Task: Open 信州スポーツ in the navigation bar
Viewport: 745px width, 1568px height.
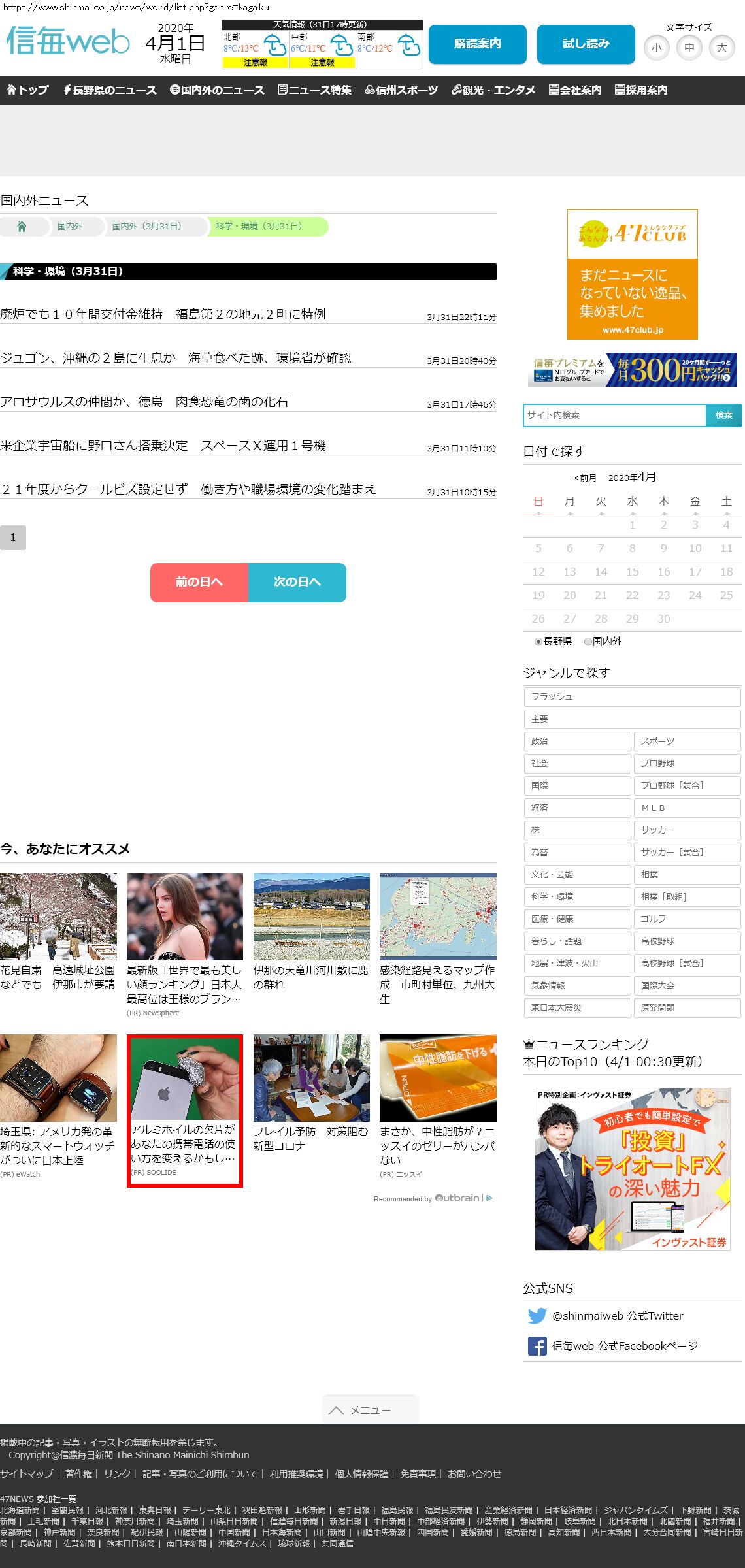Action: coord(401,90)
